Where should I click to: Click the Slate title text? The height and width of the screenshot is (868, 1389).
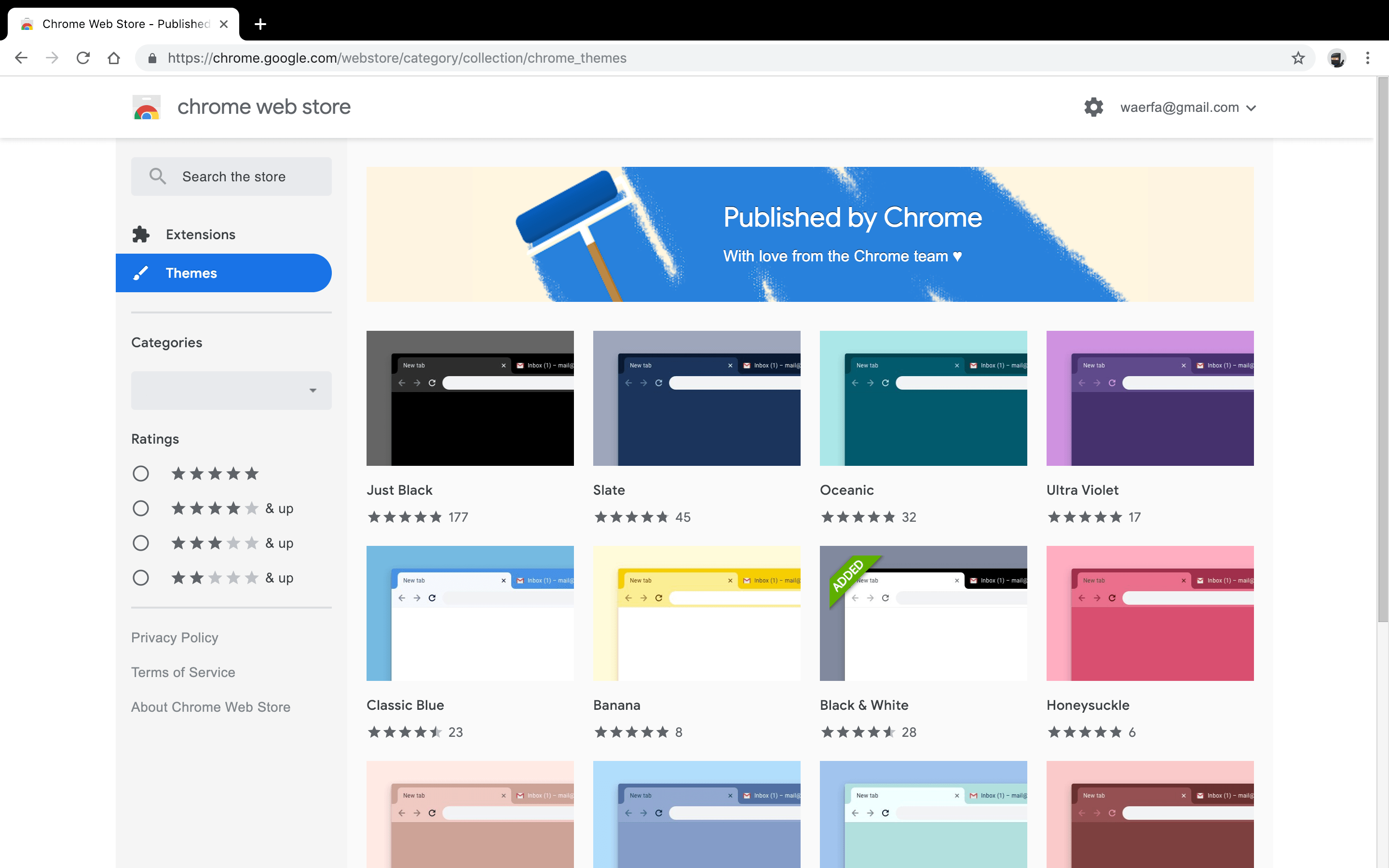coord(609,490)
